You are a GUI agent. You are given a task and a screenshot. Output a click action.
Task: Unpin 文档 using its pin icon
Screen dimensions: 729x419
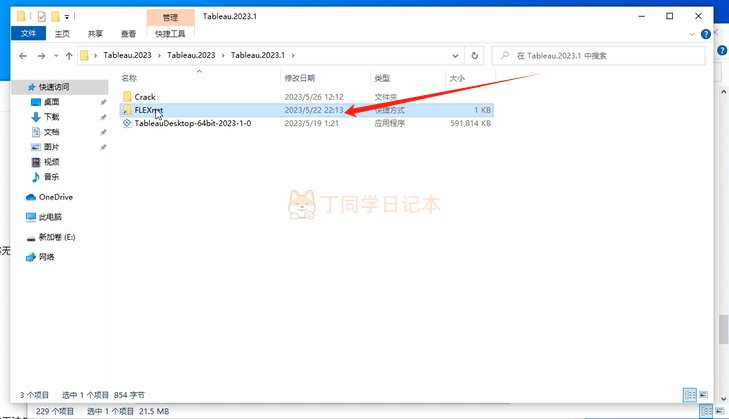tap(103, 132)
